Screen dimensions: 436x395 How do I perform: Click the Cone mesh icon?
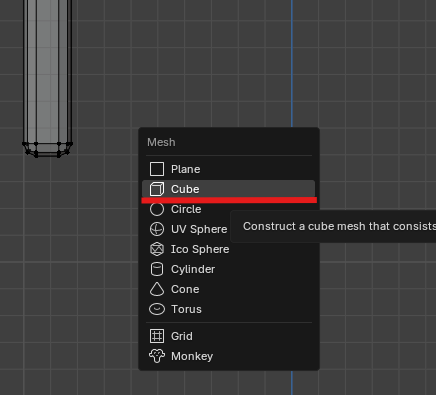click(157, 289)
